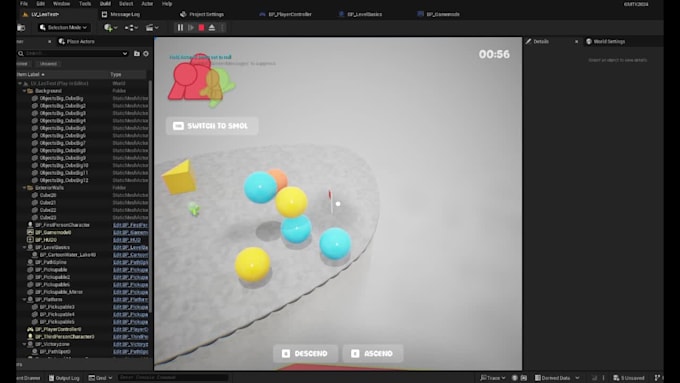
Task: Open the Place Actors panel tab
Action: [77, 42]
